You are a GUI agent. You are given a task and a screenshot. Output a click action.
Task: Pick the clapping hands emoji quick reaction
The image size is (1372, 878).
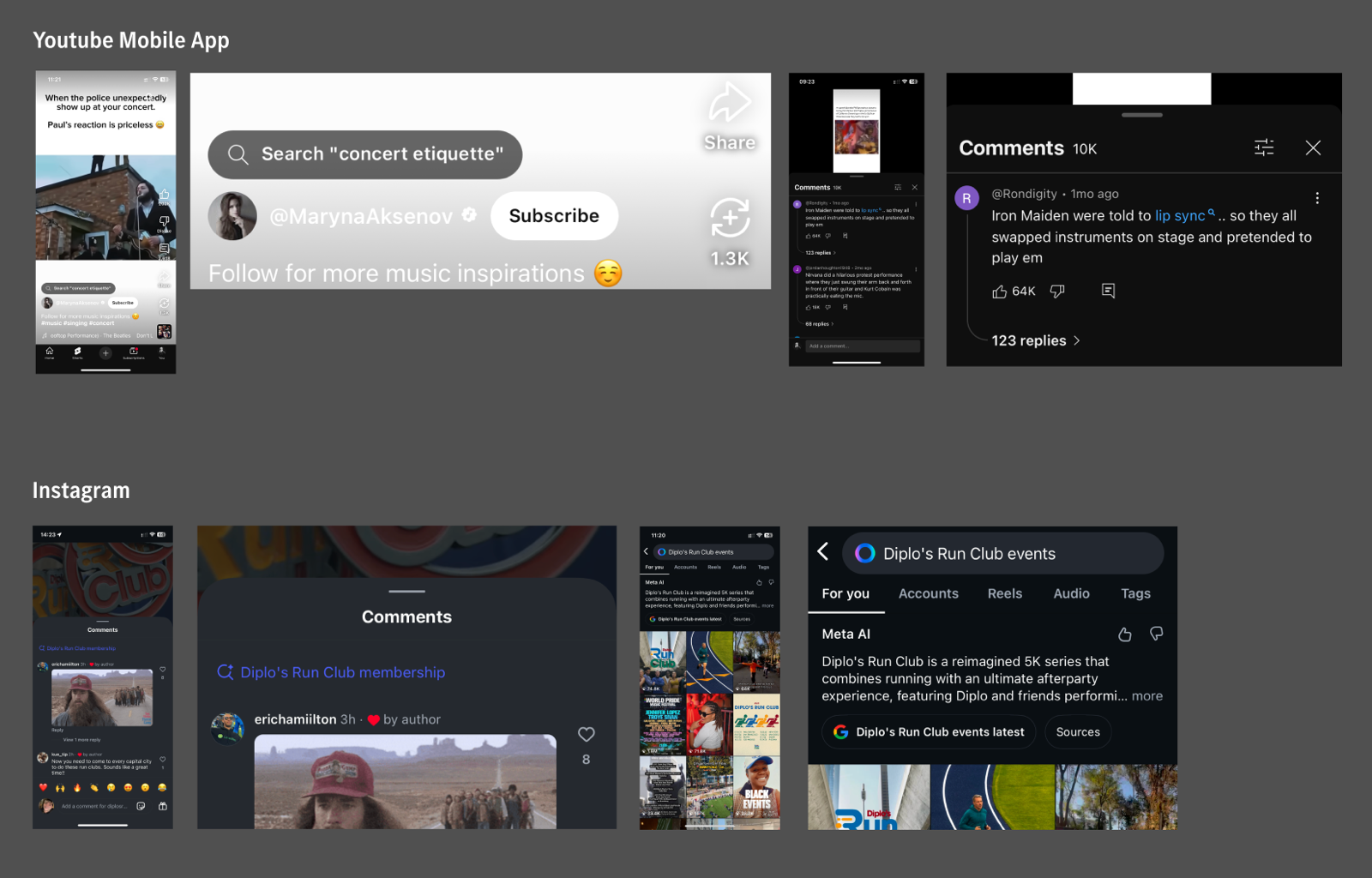94,787
